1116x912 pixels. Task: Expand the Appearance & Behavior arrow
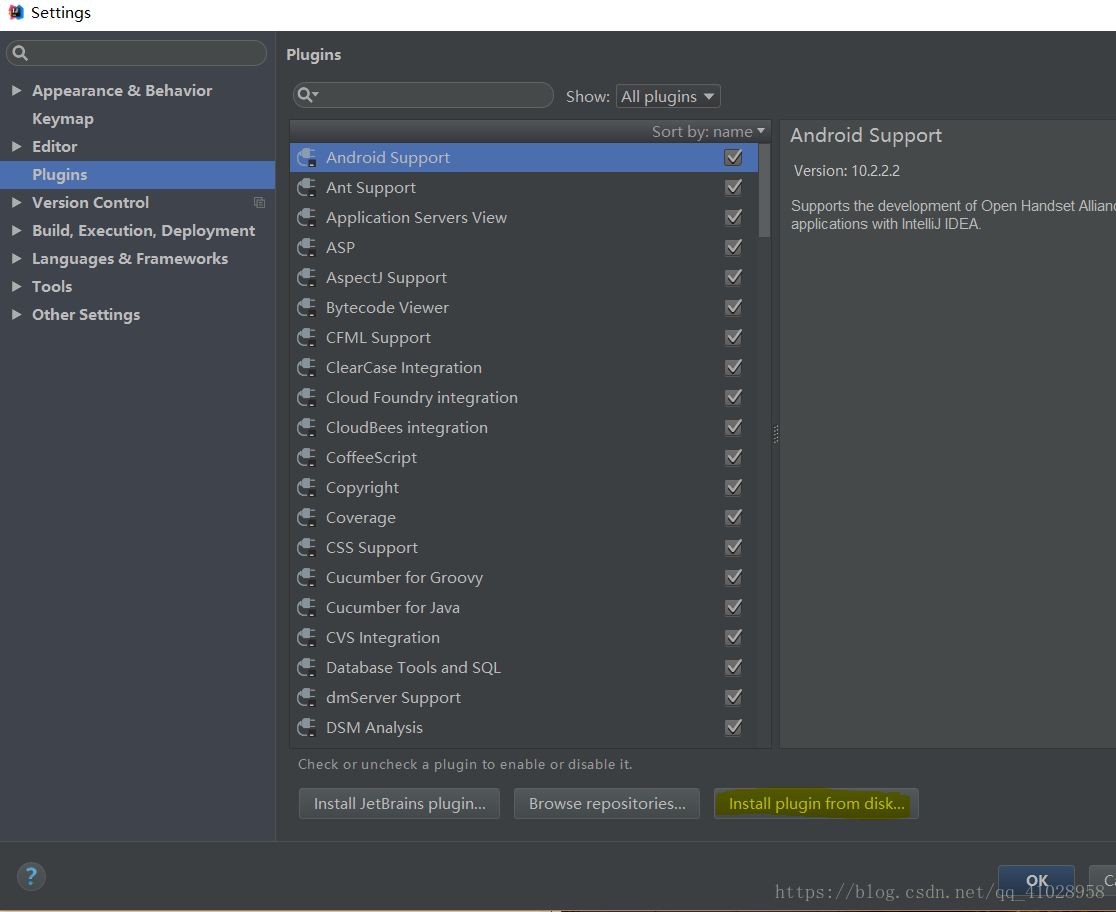click(16, 90)
